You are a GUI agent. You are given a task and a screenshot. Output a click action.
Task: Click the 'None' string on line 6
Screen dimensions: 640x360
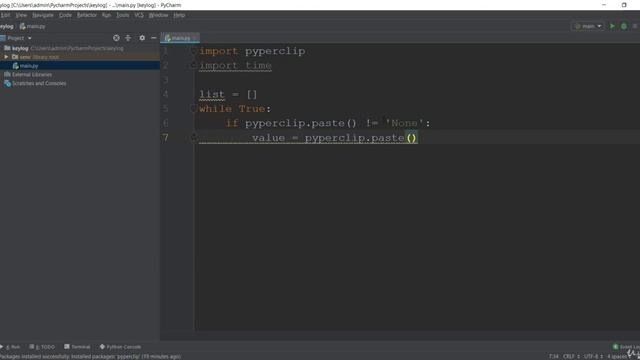tap(405, 123)
